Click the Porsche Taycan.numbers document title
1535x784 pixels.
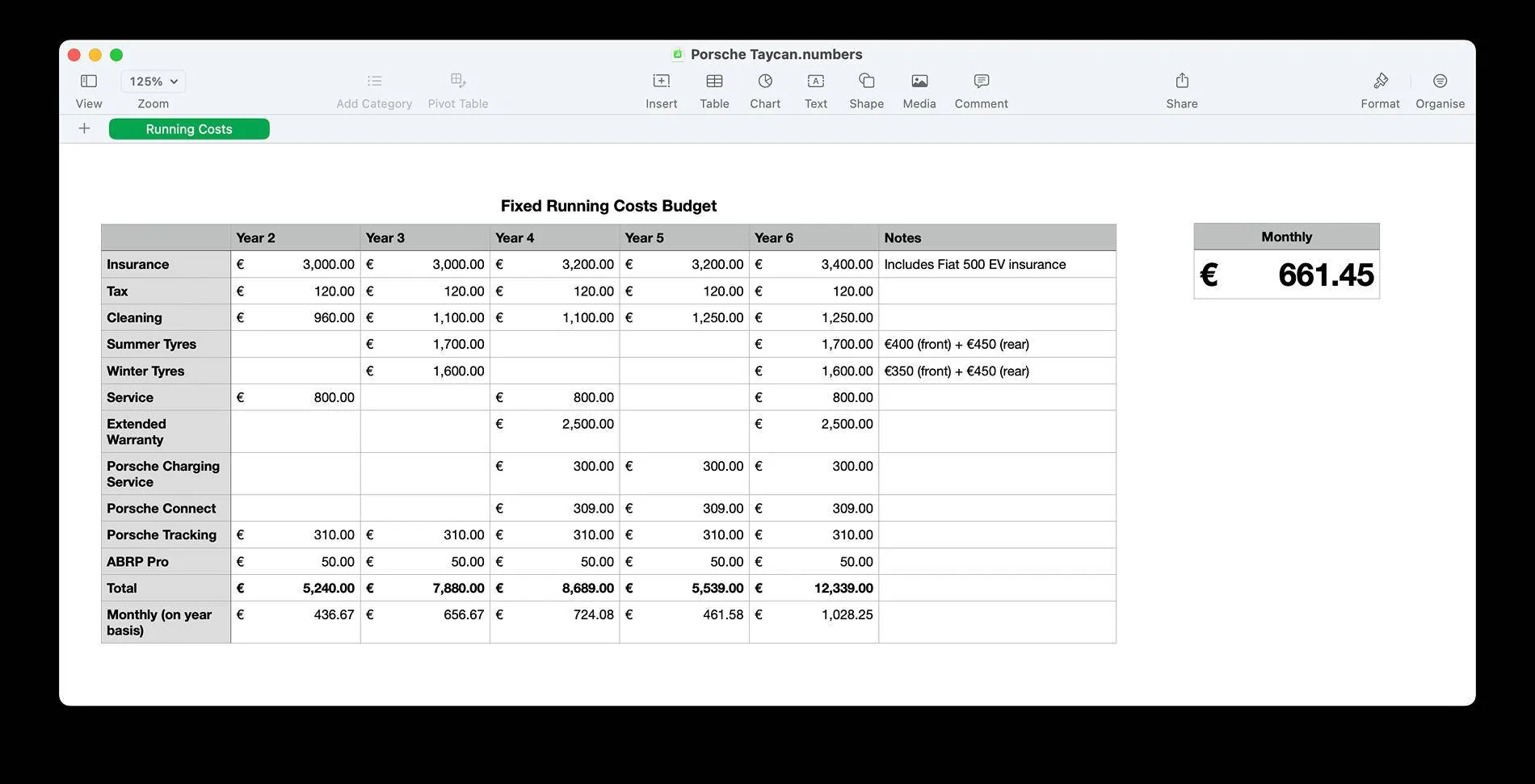776,54
